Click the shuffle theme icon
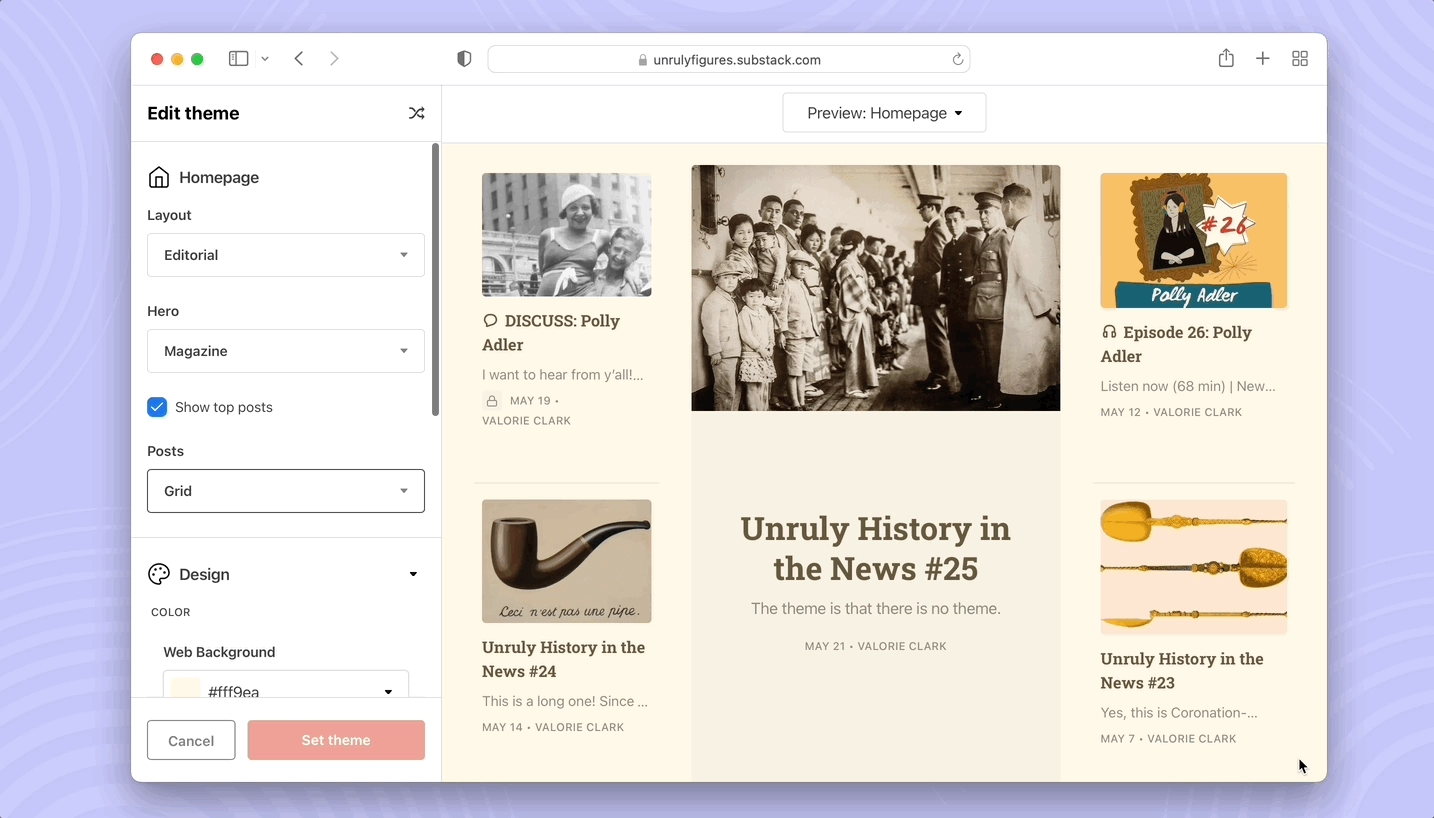The width and height of the screenshot is (1434, 818). 417,113
